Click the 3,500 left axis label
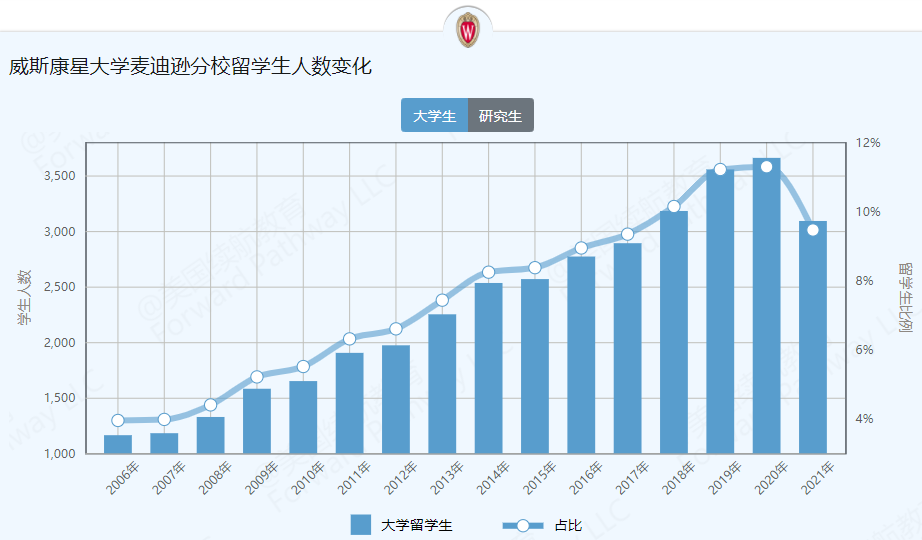 click(x=59, y=176)
